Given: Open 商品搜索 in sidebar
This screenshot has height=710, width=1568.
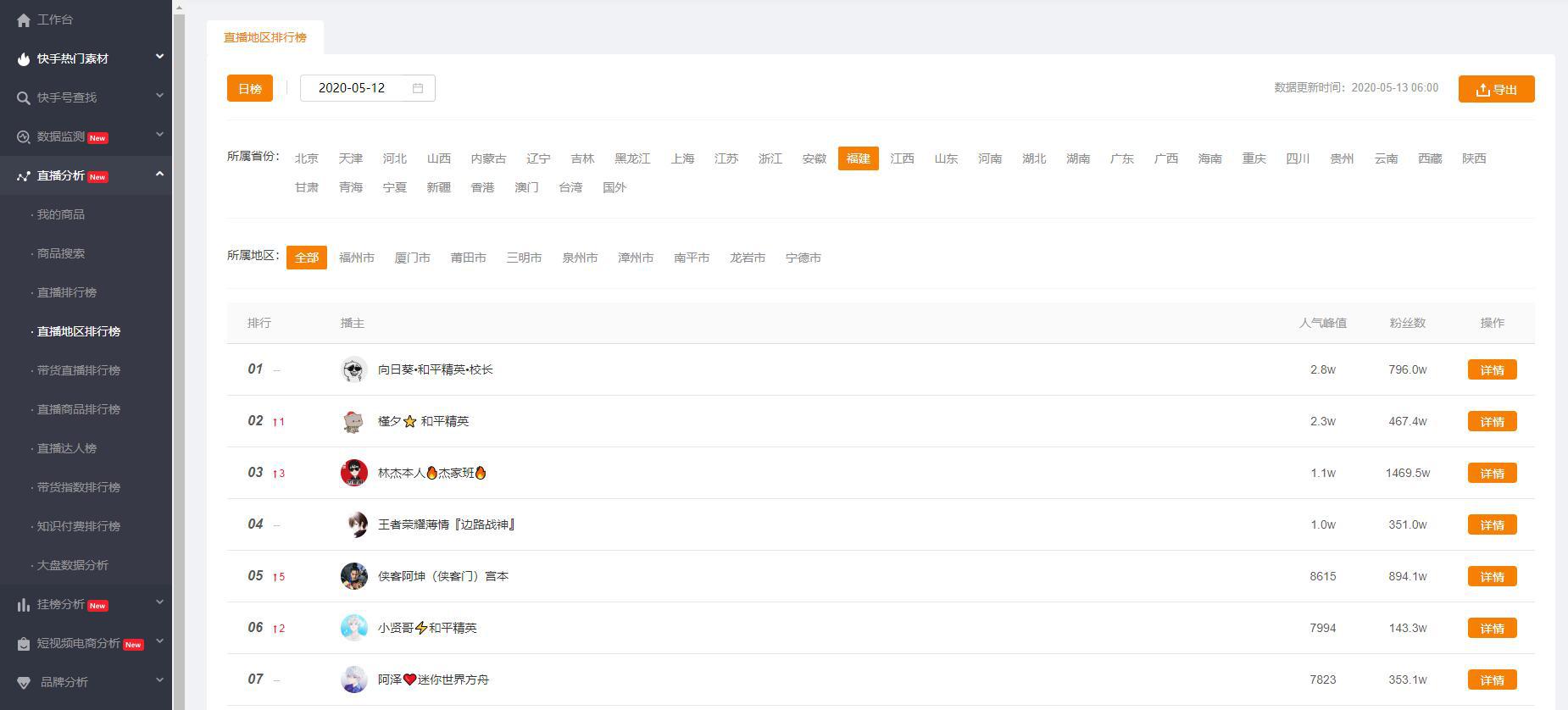Looking at the screenshot, I should pyautogui.click(x=61, y=253).
